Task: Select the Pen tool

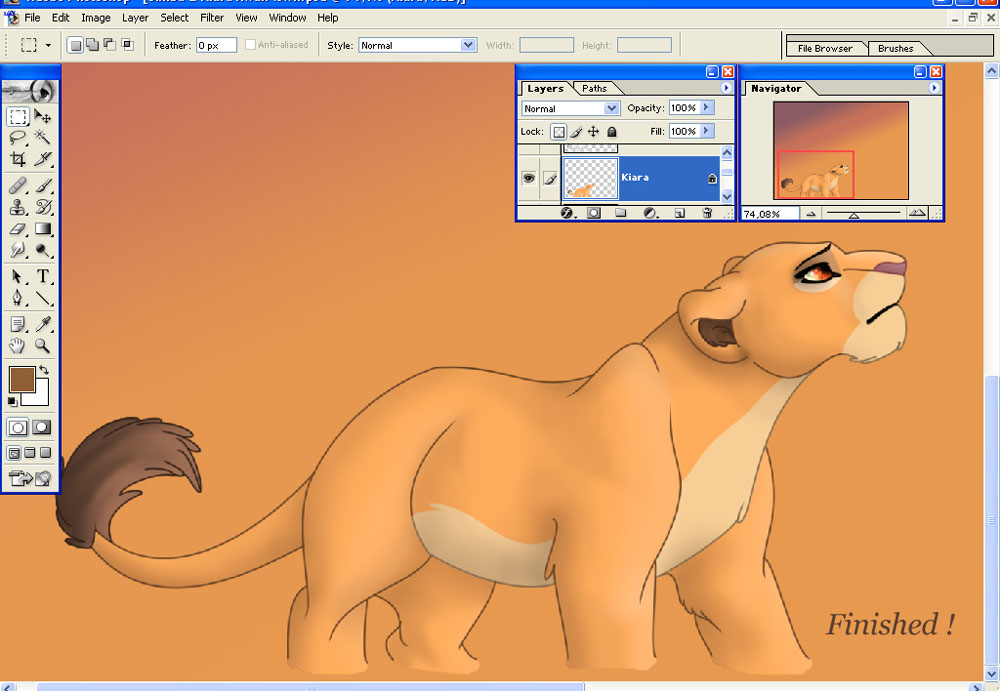Action: [x=18, y=298]
